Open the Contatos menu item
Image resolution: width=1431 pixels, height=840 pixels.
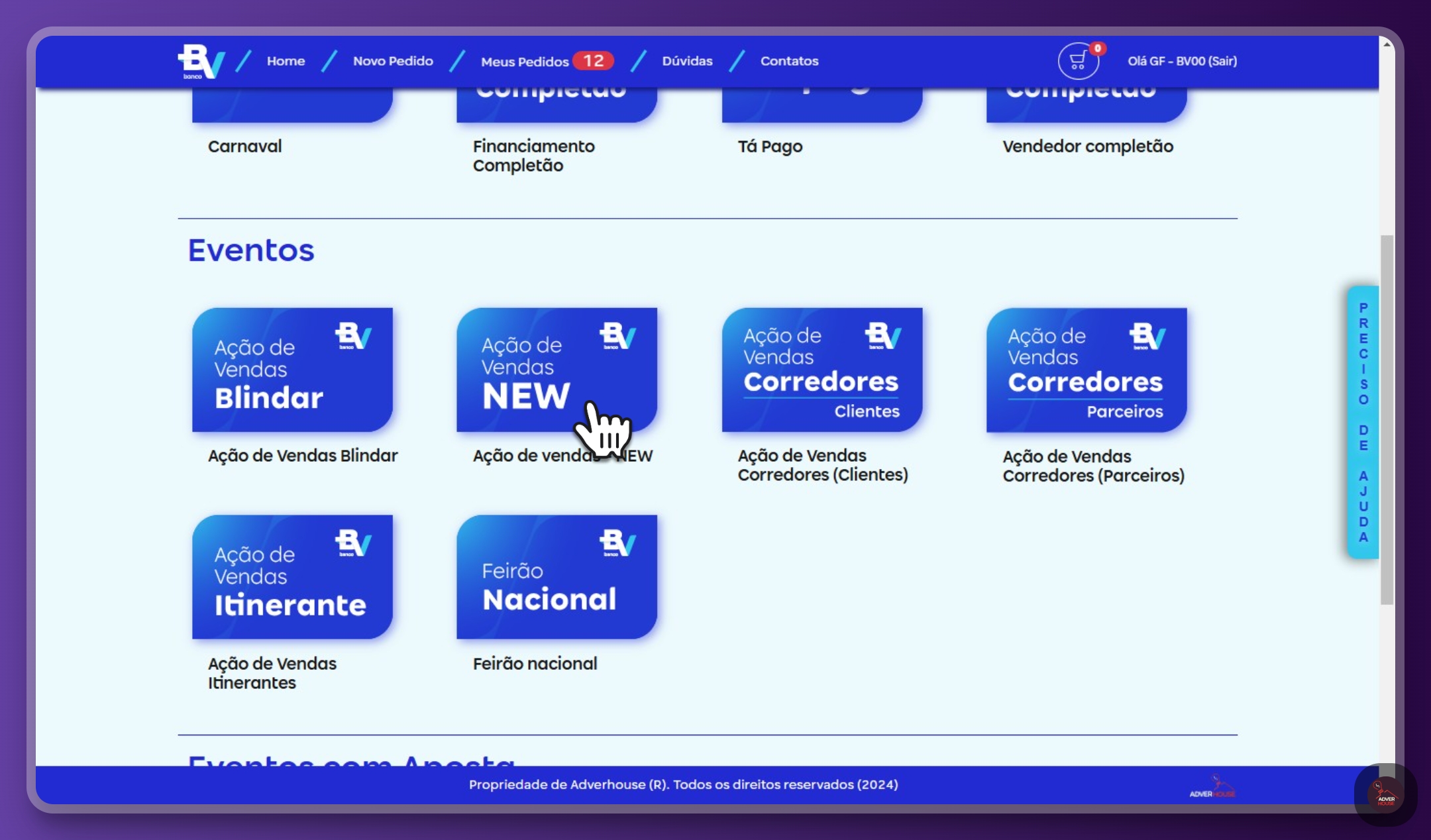tap(789, 61)
